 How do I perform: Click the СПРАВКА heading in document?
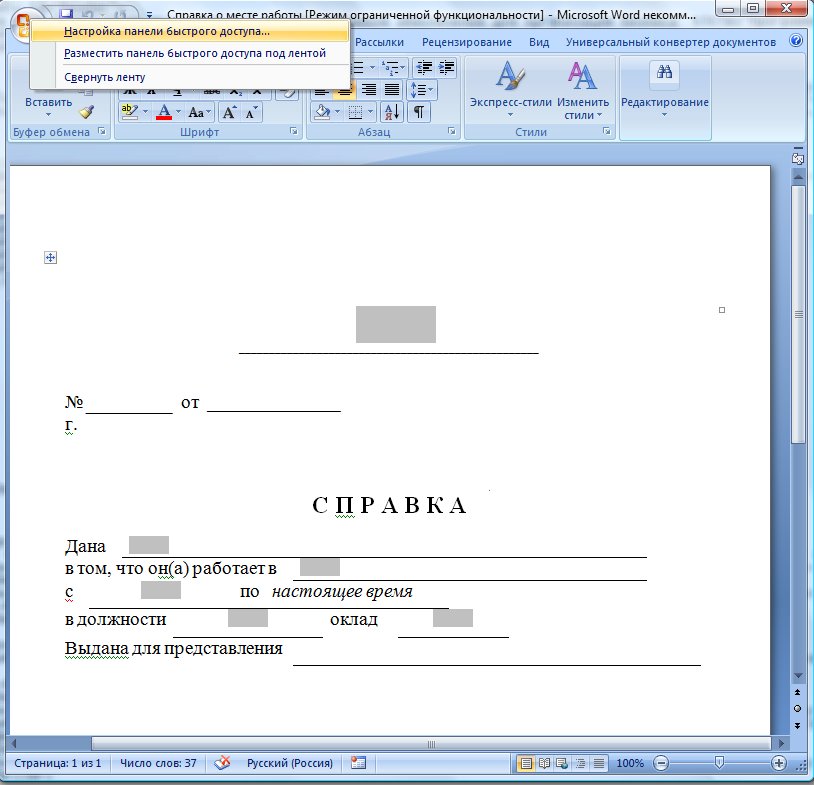[389, 505]
